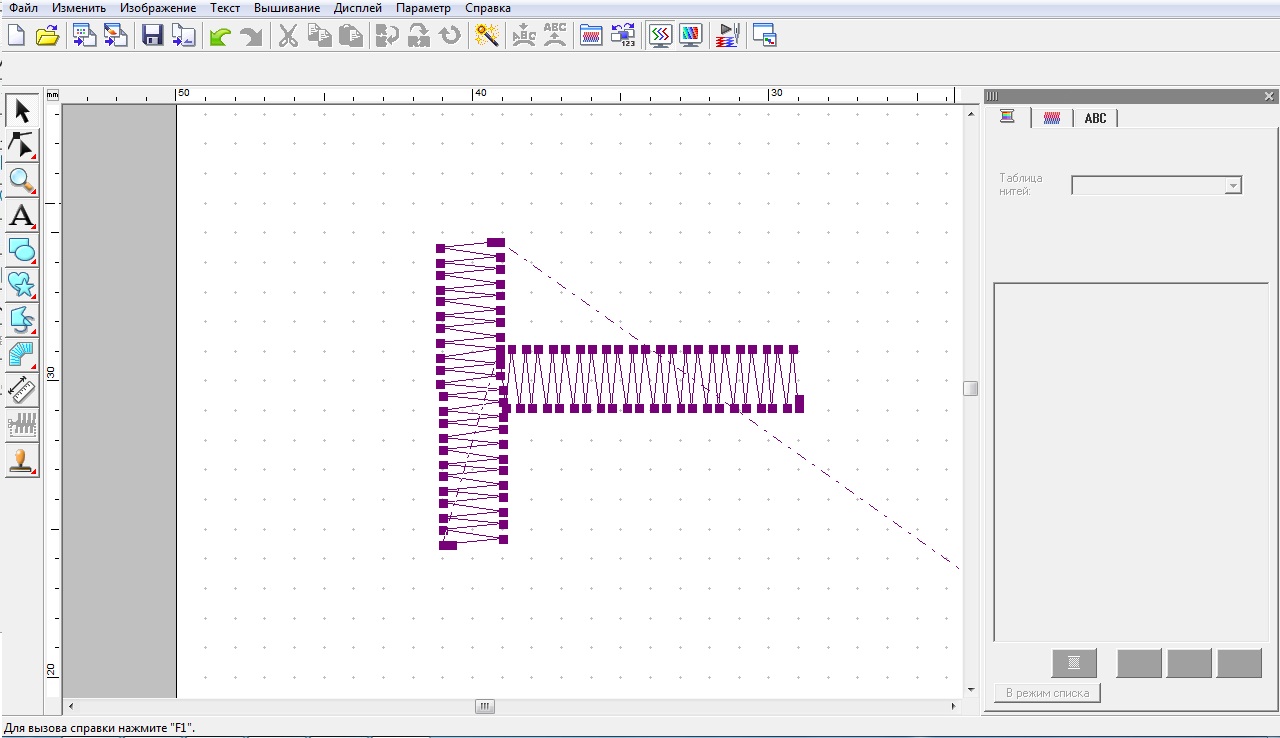Switch to the ABC tab in the side panel
The image size is (1280, 738).
(x=1095, y=118)
